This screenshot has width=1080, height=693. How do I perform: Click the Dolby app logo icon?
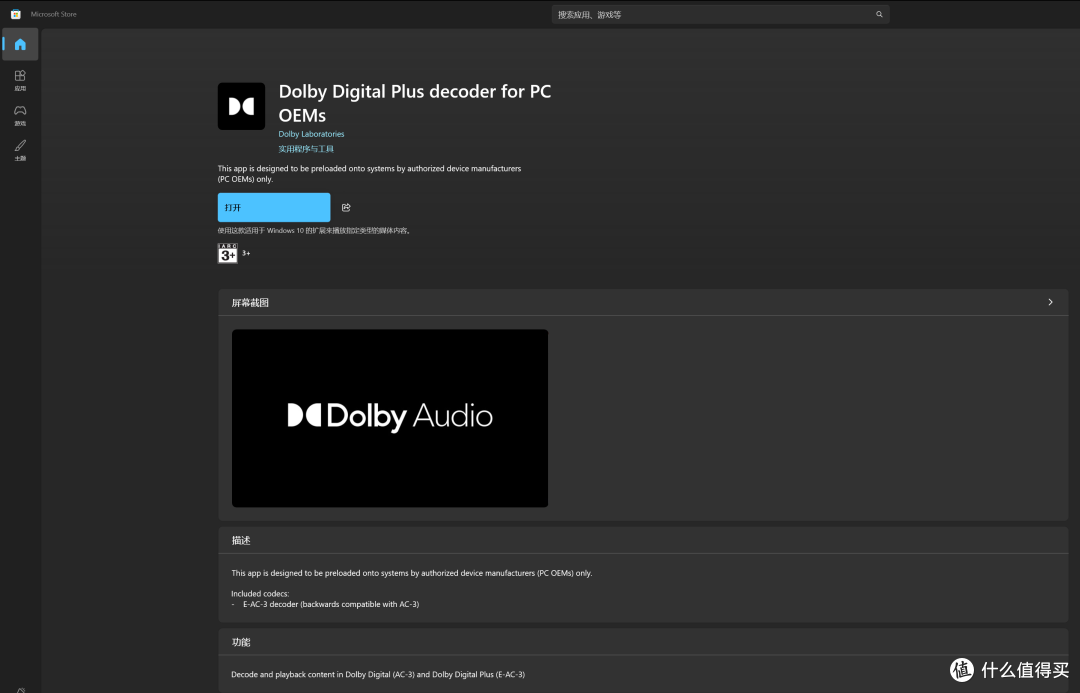(241, 106)
